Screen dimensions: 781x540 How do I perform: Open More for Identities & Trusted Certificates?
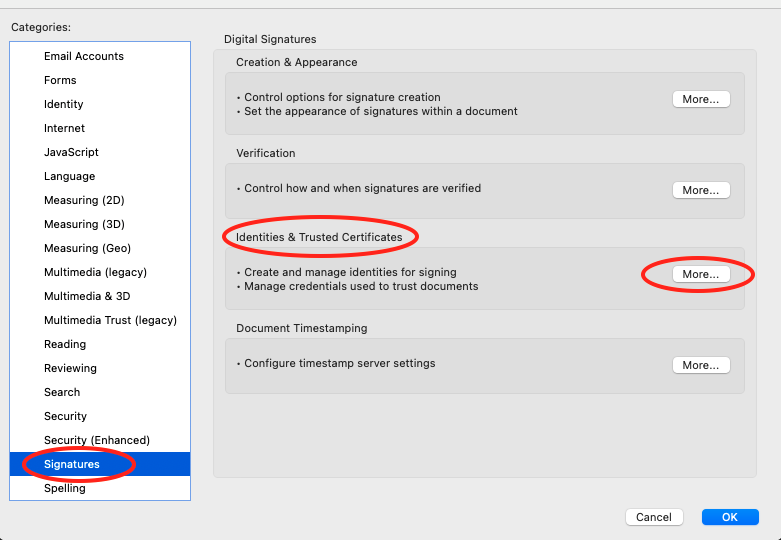pos(701,274)
